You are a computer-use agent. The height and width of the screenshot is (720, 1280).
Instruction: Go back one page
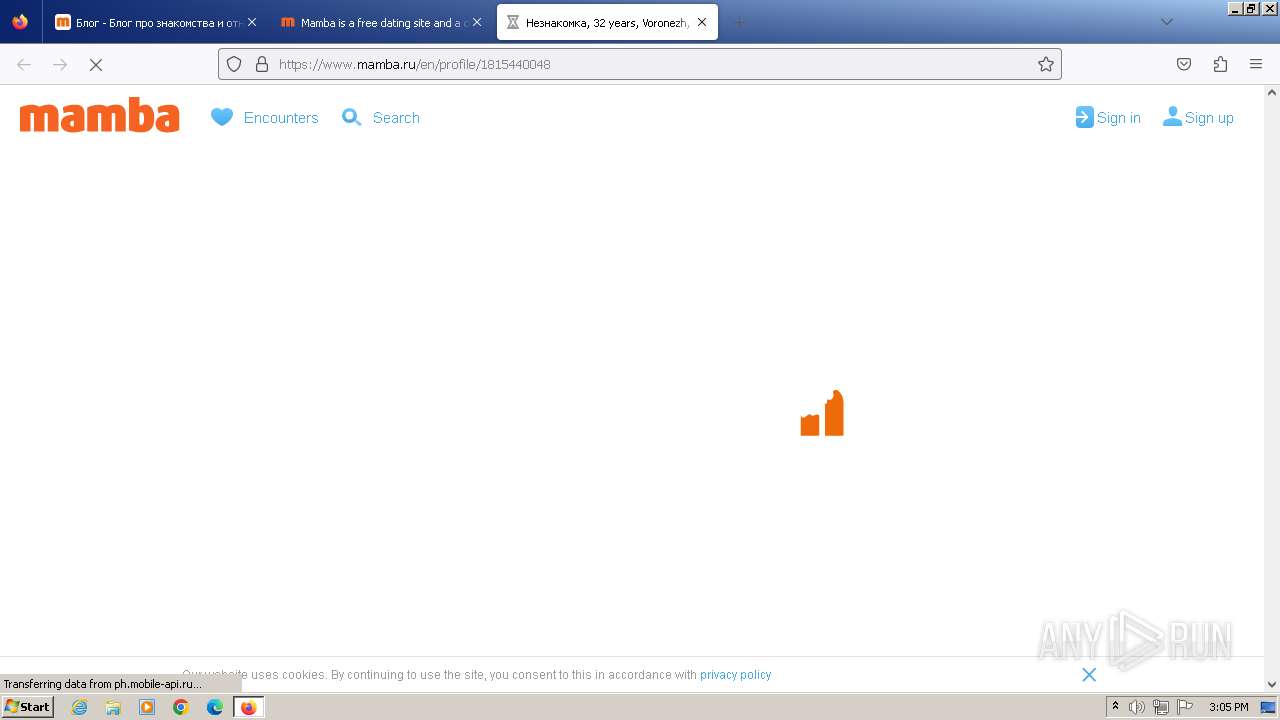tap(24, 64)
